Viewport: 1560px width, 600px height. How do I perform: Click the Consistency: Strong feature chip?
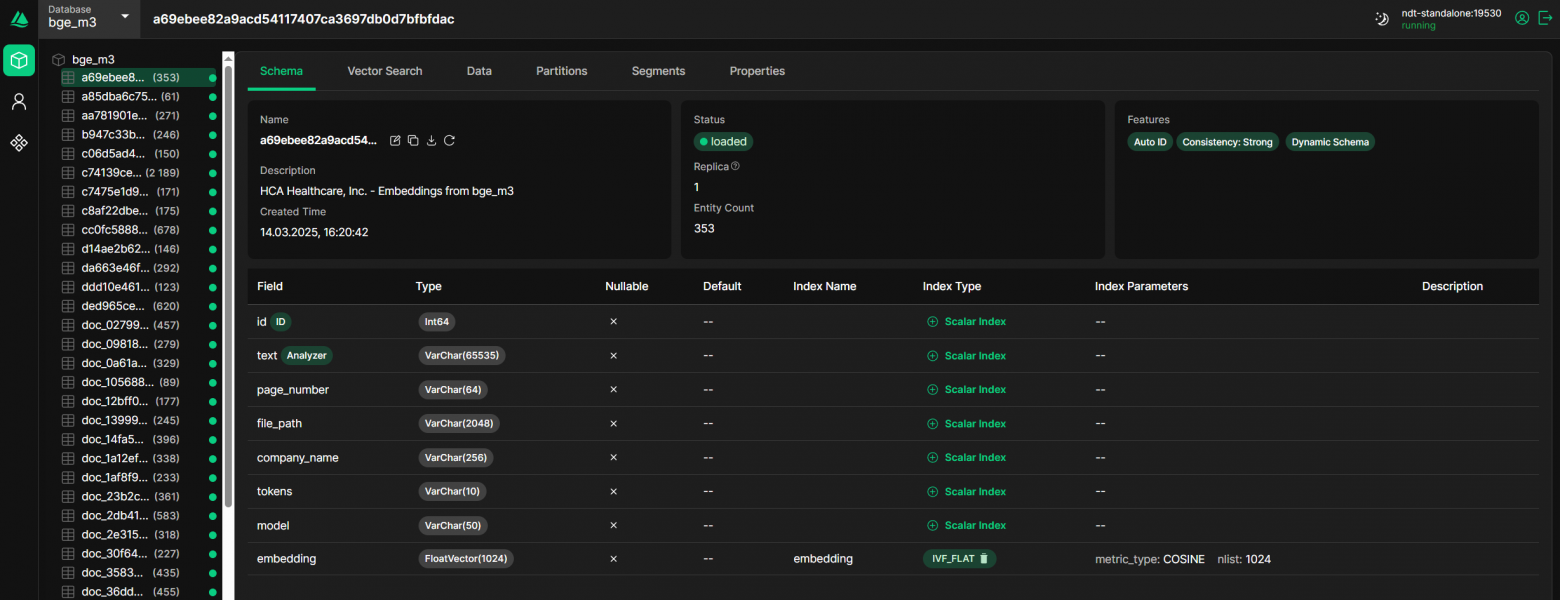(1228, 142)
